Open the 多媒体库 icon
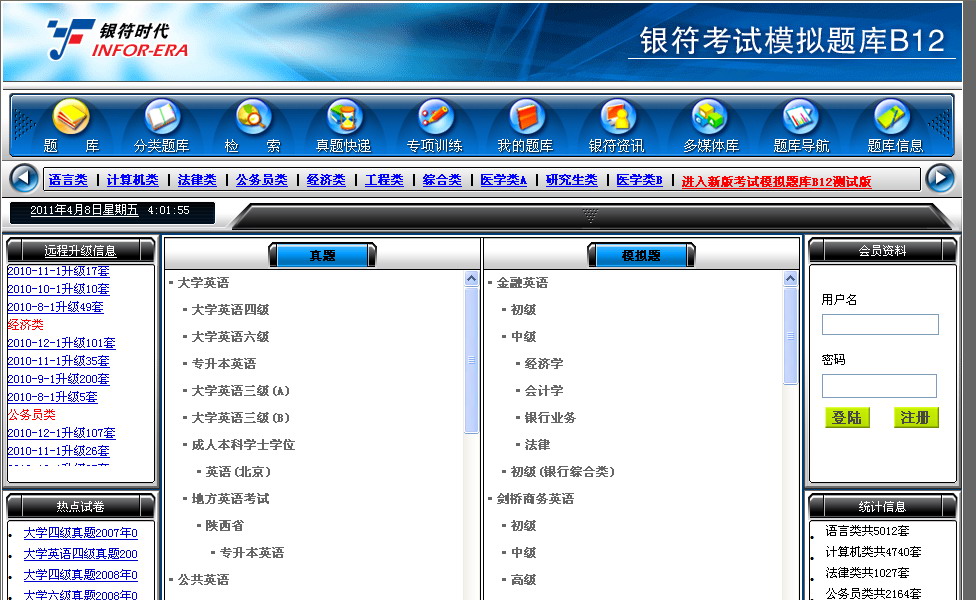Viewport: 976px width, 600px height. tap(710, 118)
